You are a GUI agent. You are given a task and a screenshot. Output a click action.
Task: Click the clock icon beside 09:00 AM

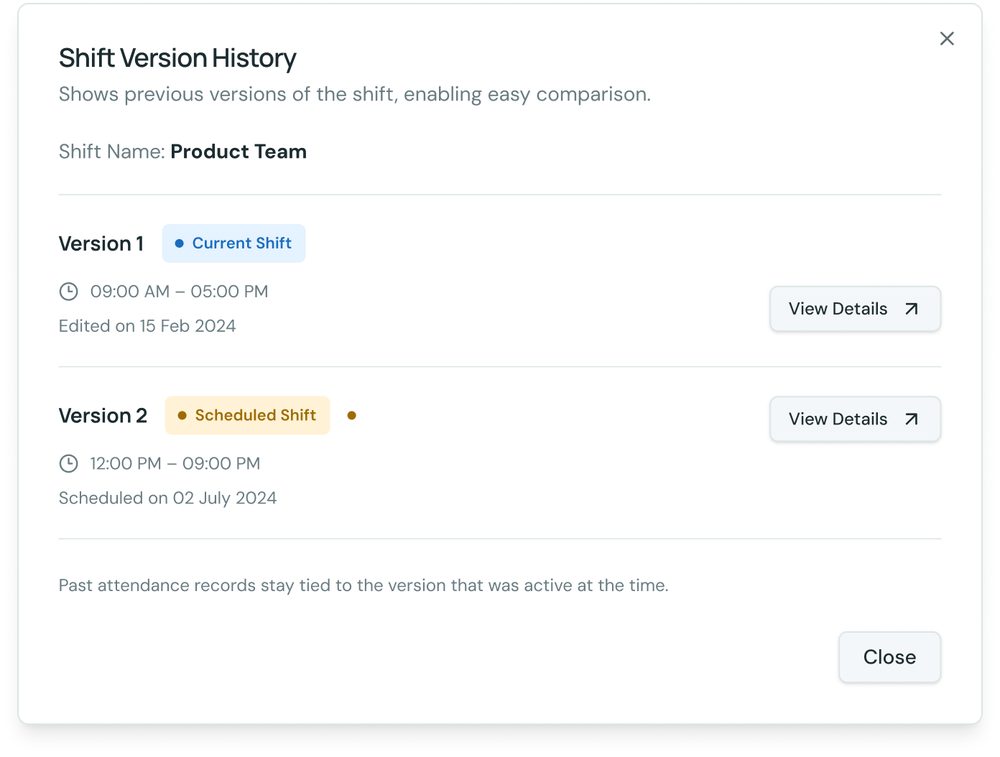coord(68,291)
